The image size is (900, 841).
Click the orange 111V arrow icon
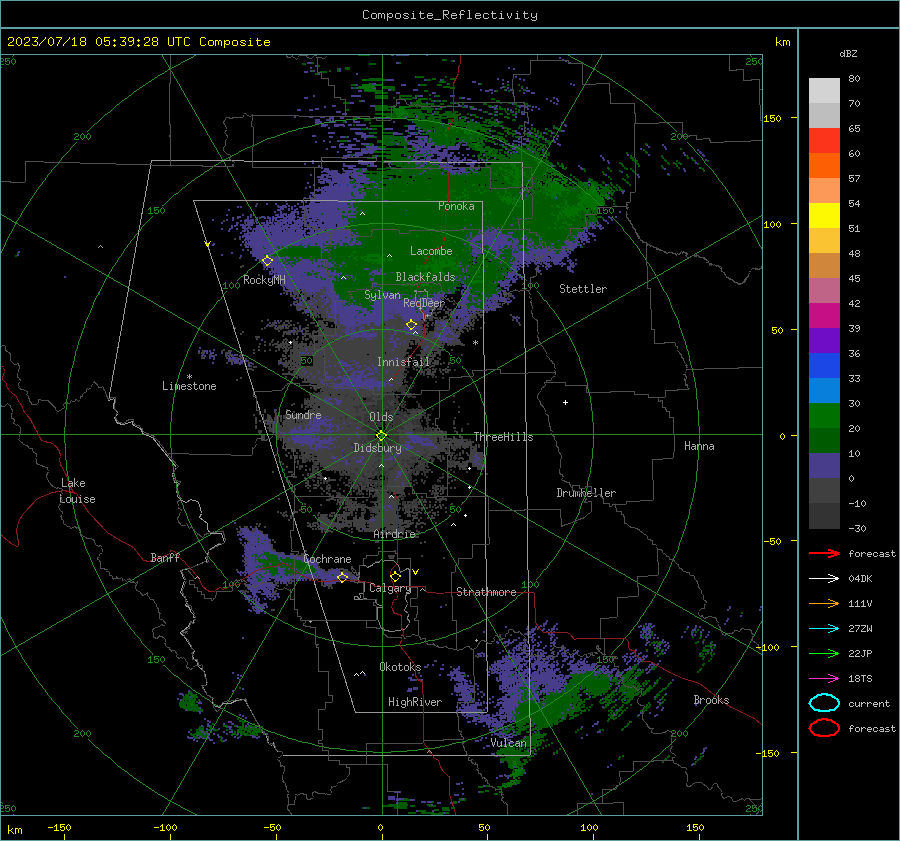[x=824, y=603]
